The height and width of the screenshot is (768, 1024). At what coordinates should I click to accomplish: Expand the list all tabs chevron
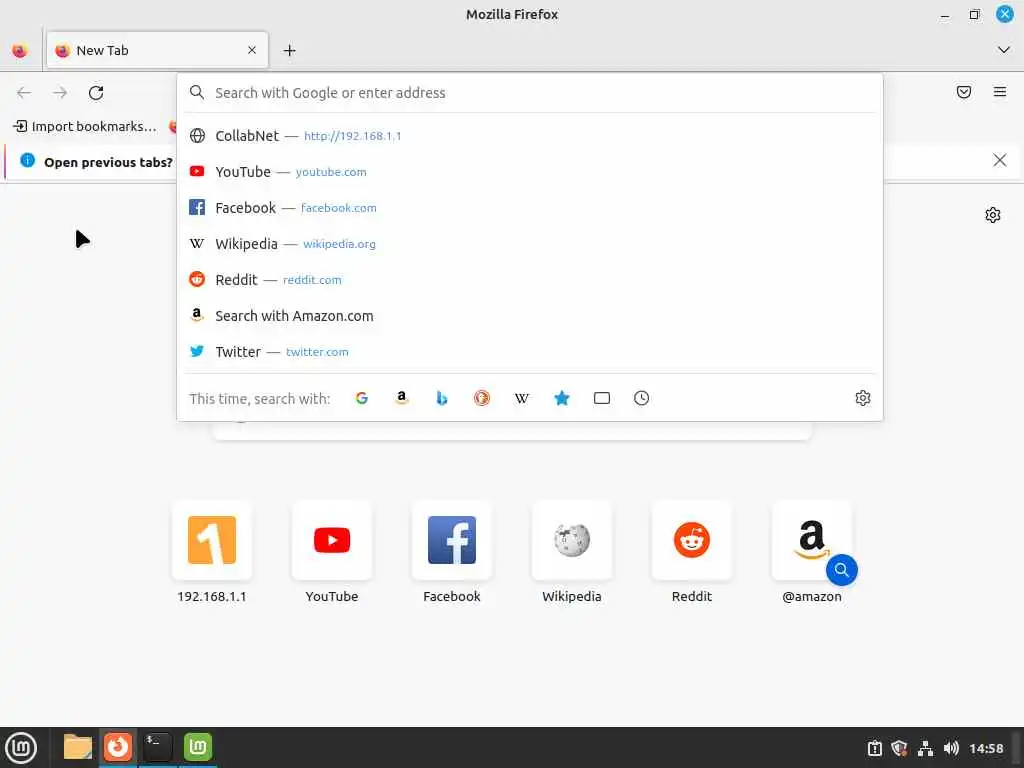pyautogui.click(x=1004, y=50)
